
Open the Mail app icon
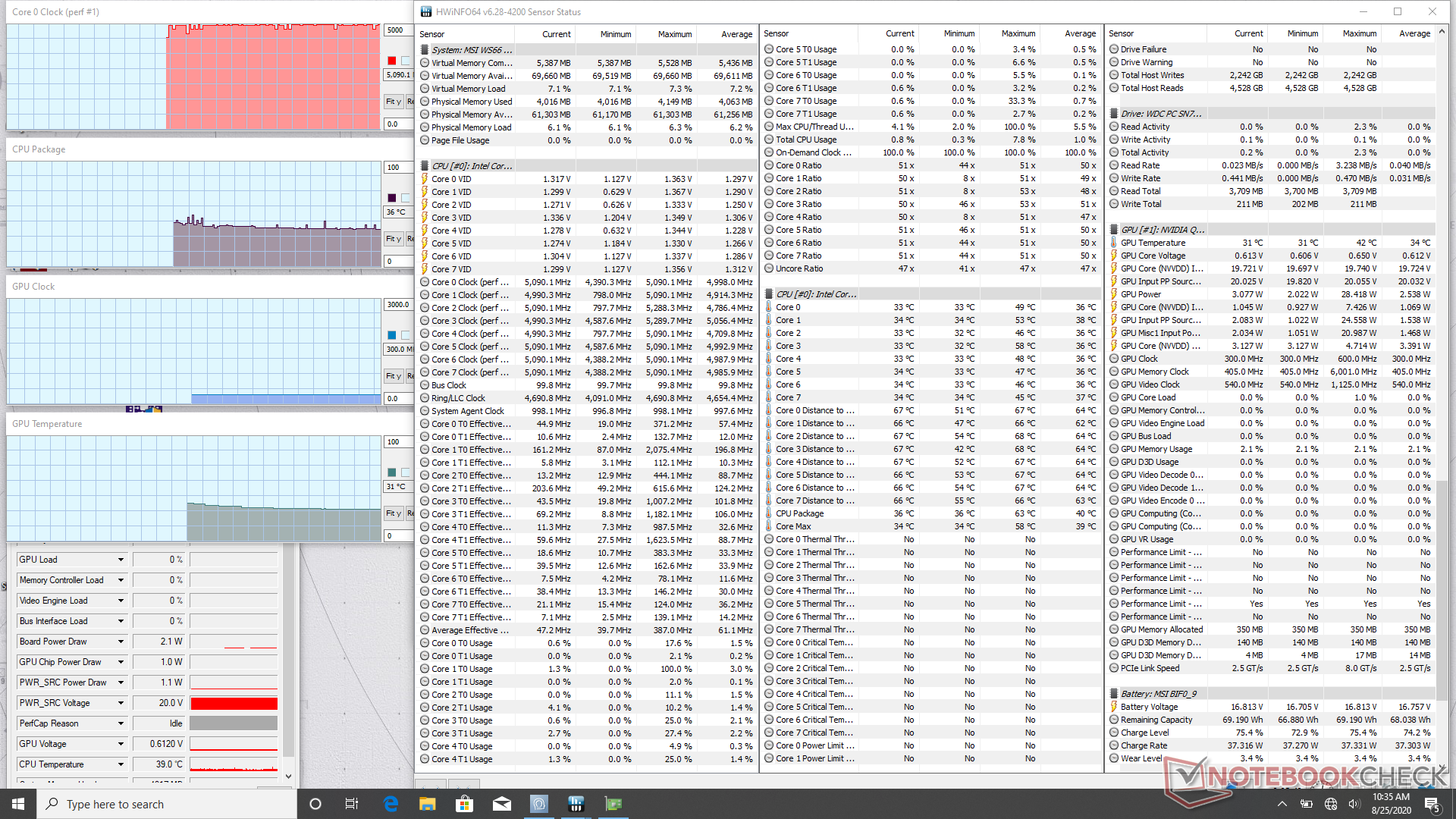coord(501,804)
